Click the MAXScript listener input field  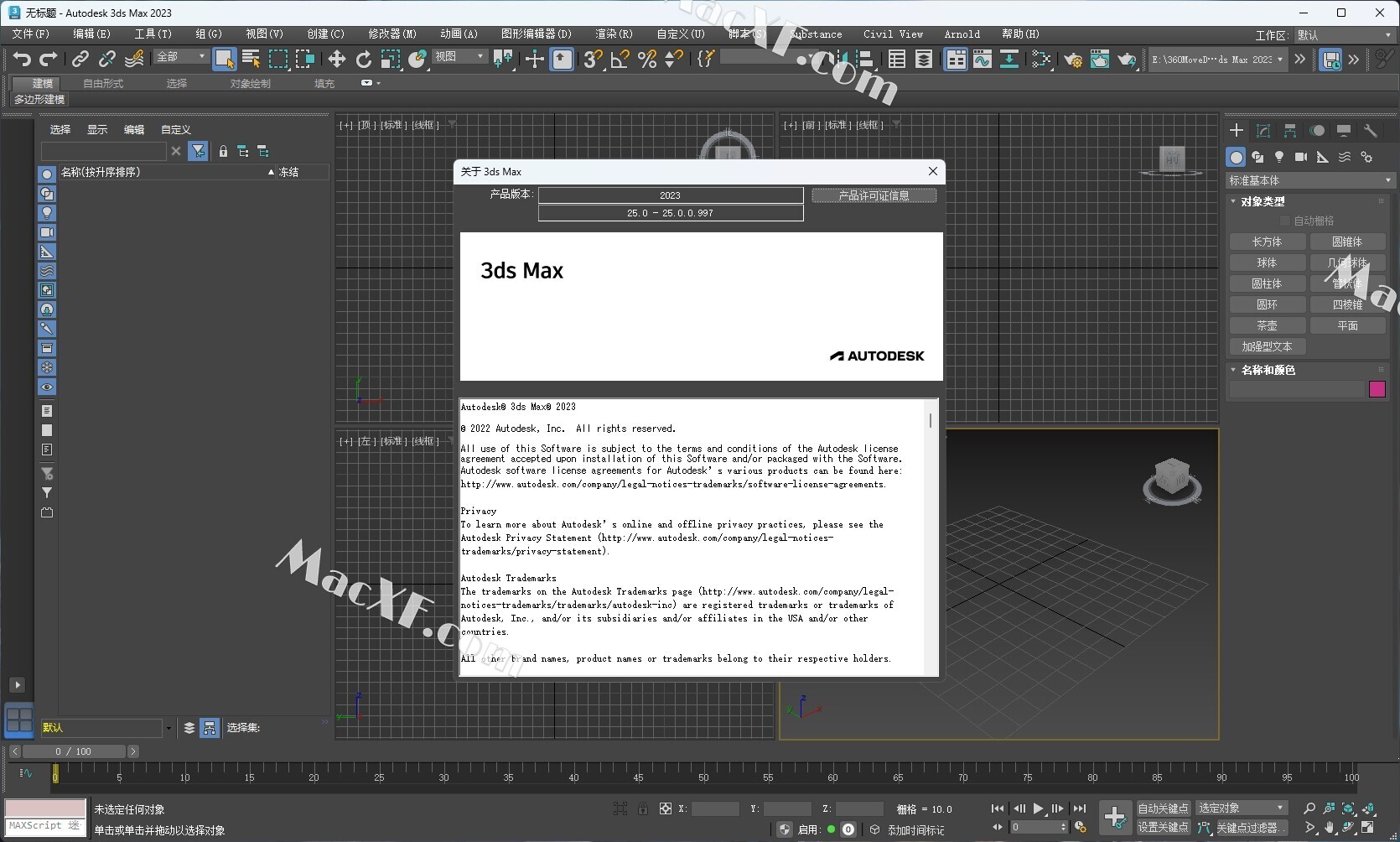[x=45, y=826]
